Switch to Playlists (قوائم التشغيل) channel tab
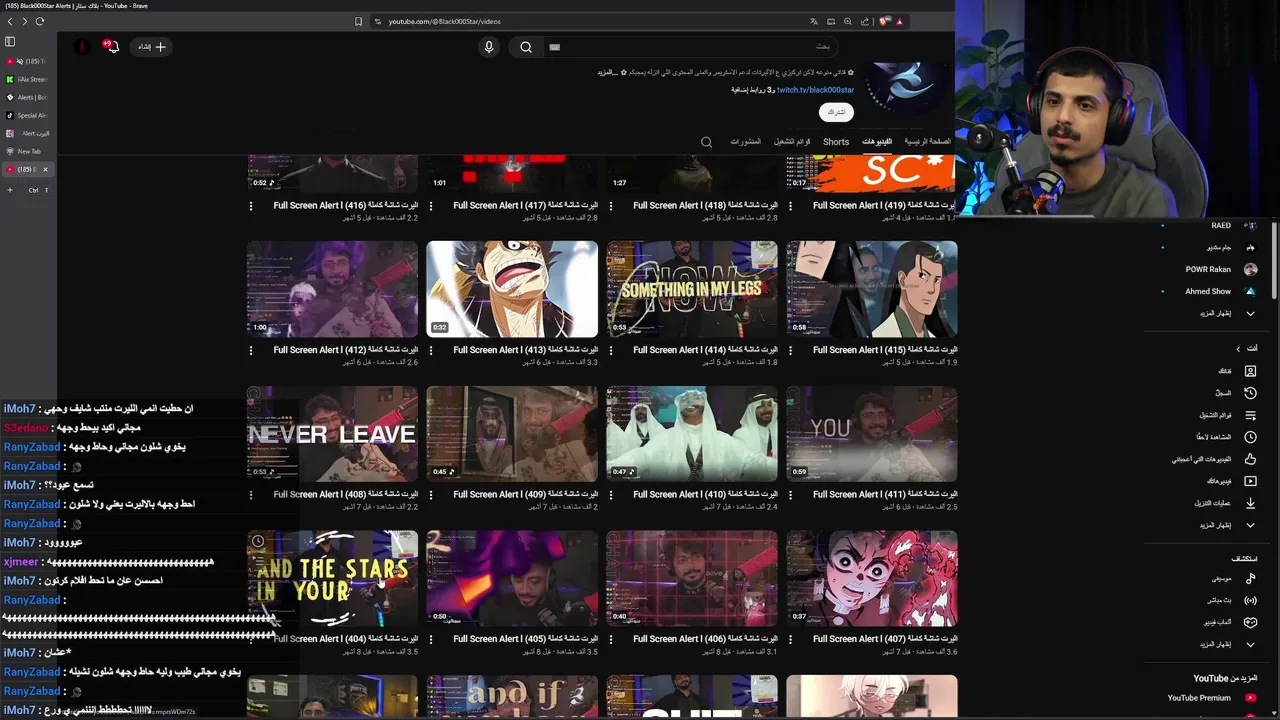1280x720 pixels. coord(792,142)
